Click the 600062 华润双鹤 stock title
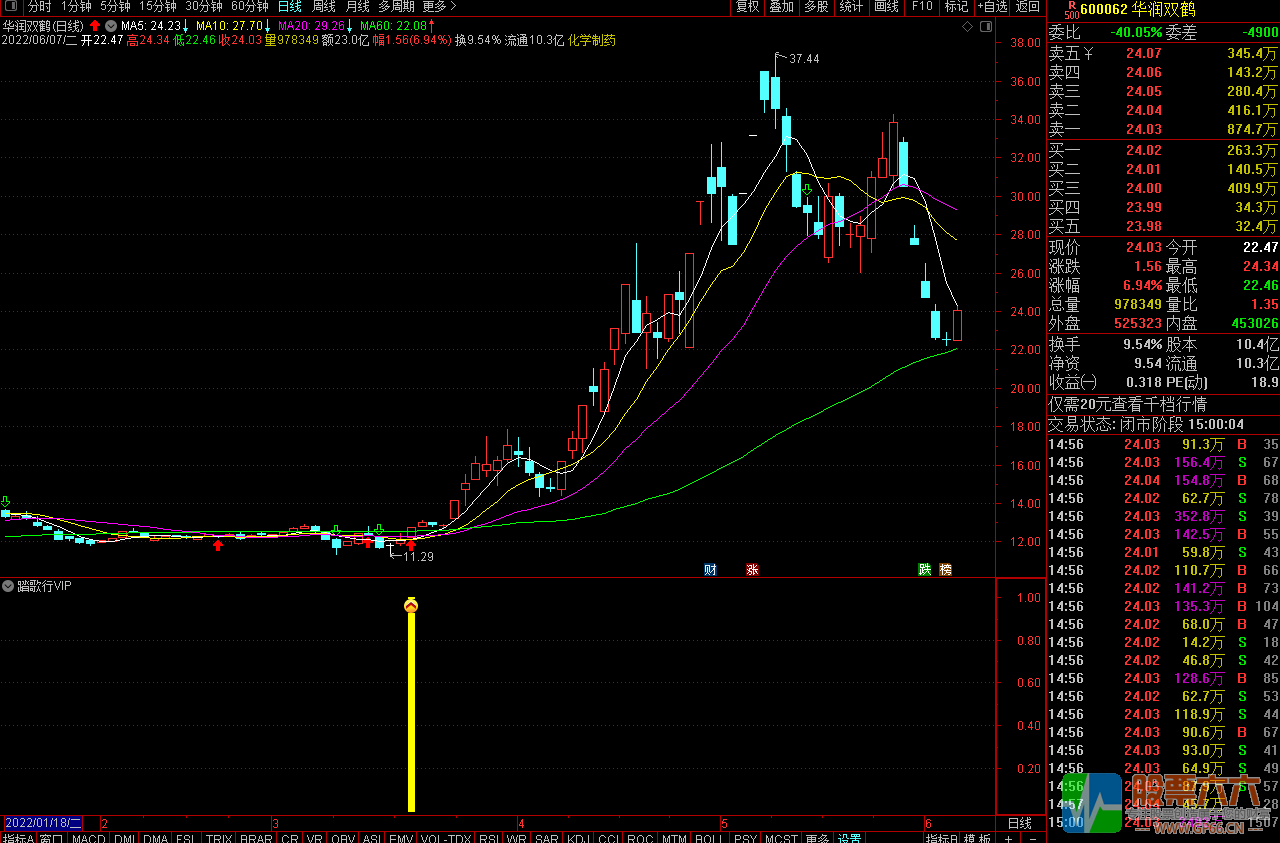The image size is (1280, 843). point(1138,10)
